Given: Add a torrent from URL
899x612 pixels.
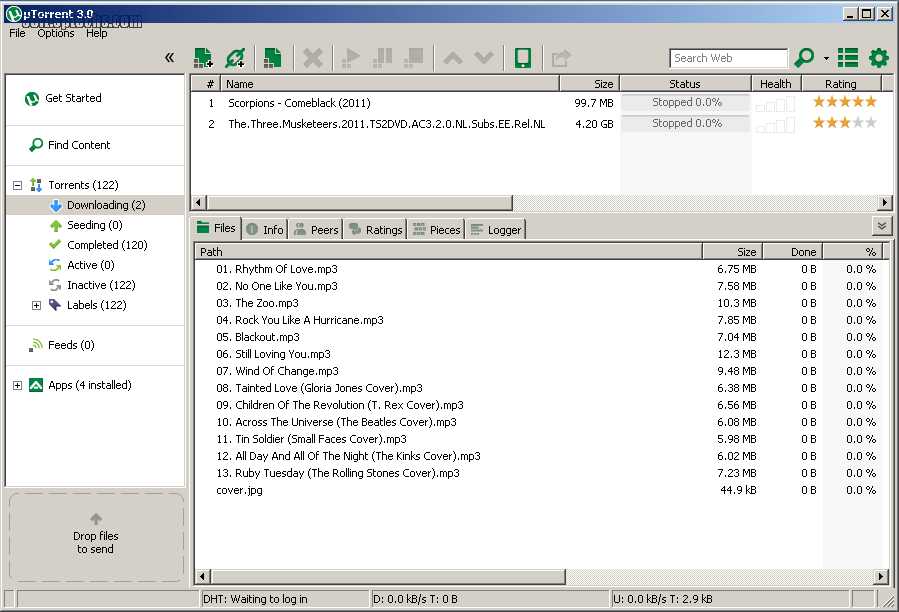Looking at the screenshot, I should click(x=236, y=58).
